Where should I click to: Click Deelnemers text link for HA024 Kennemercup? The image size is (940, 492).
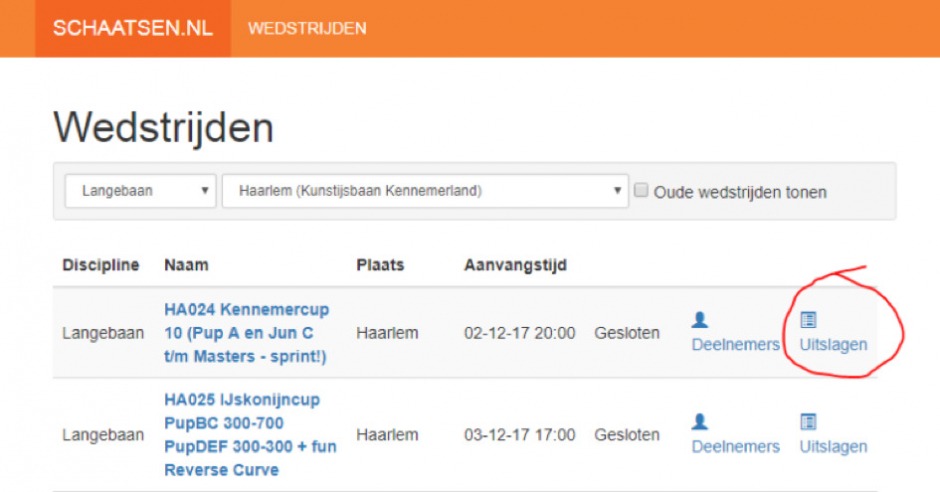(735, 345)
